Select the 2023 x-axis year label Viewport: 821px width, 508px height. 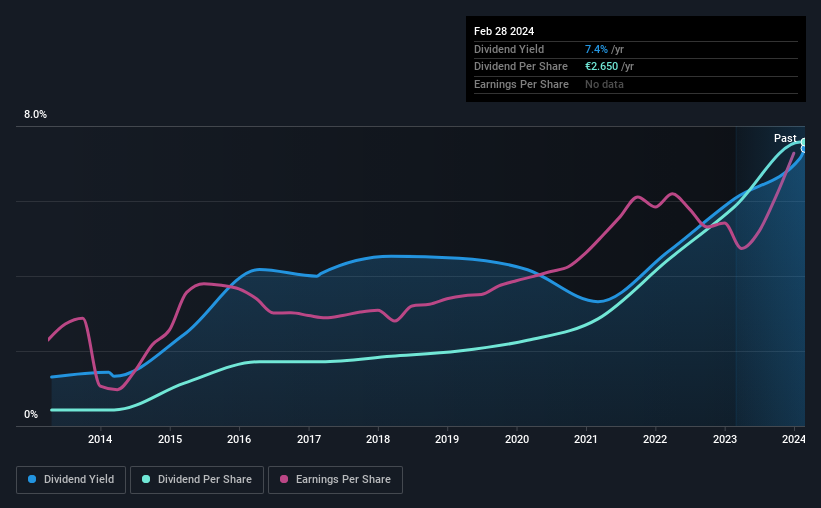725,439
